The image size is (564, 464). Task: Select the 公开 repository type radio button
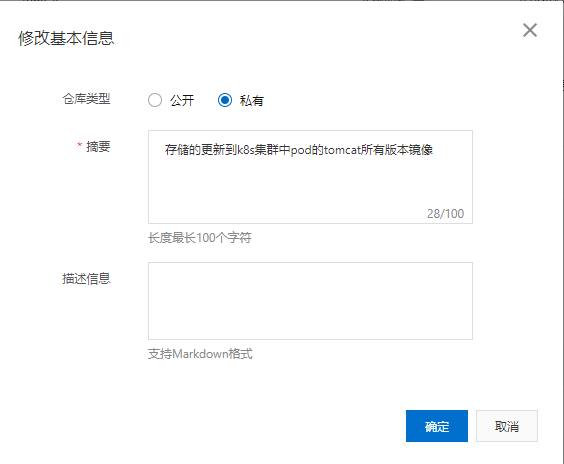(x=155, y=100)
